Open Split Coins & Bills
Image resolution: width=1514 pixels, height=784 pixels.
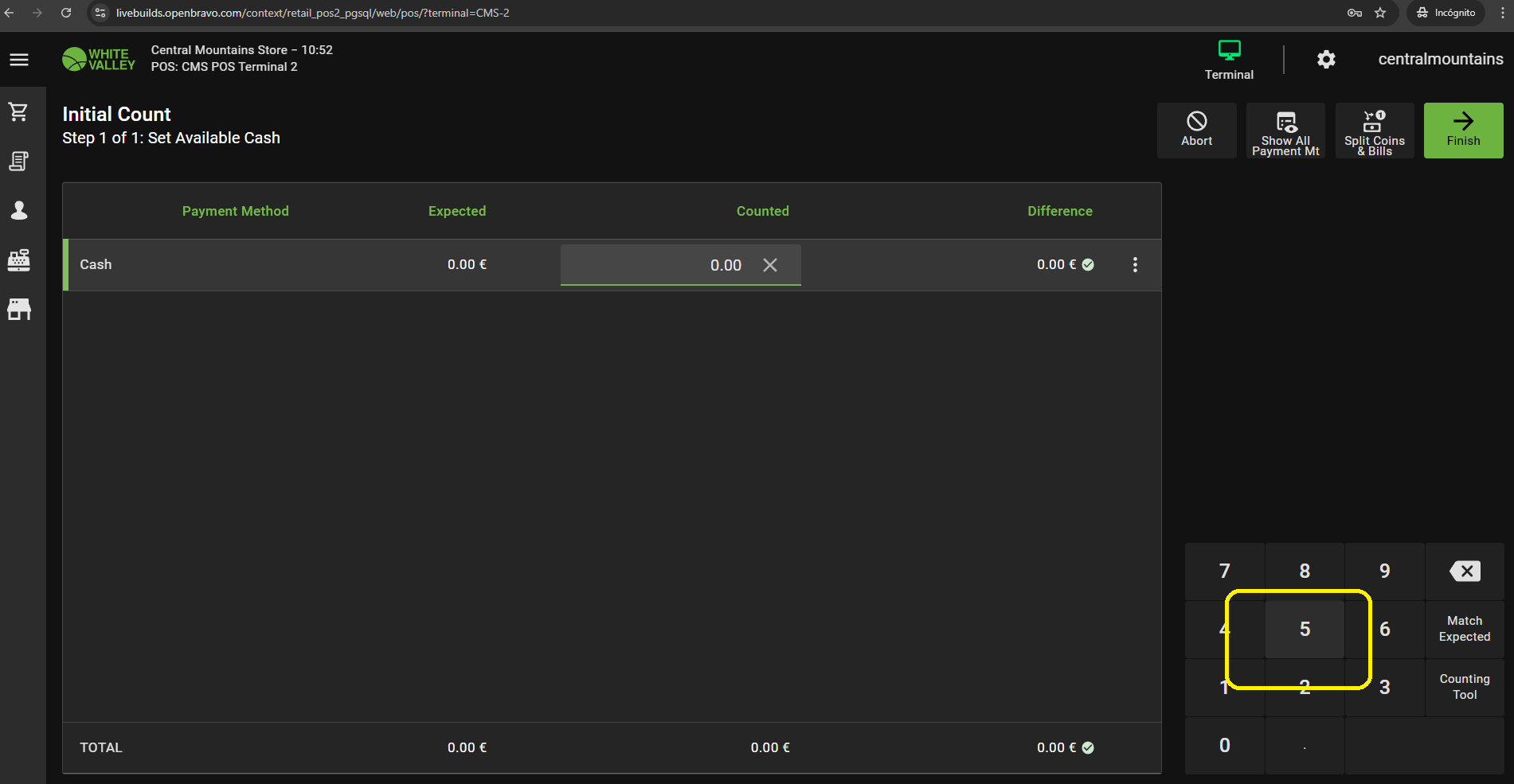click(x=1375, y=131)
